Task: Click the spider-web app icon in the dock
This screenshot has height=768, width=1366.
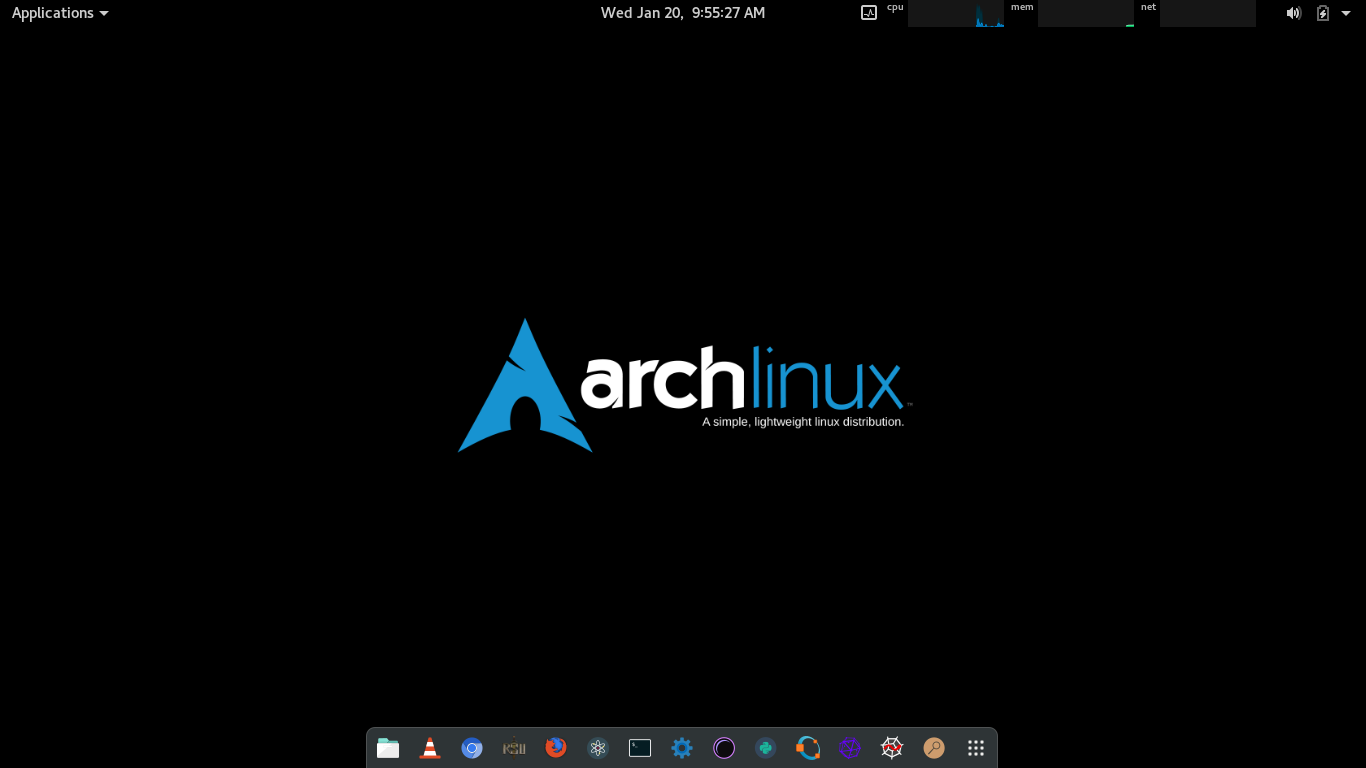Action: click(891, 747)
